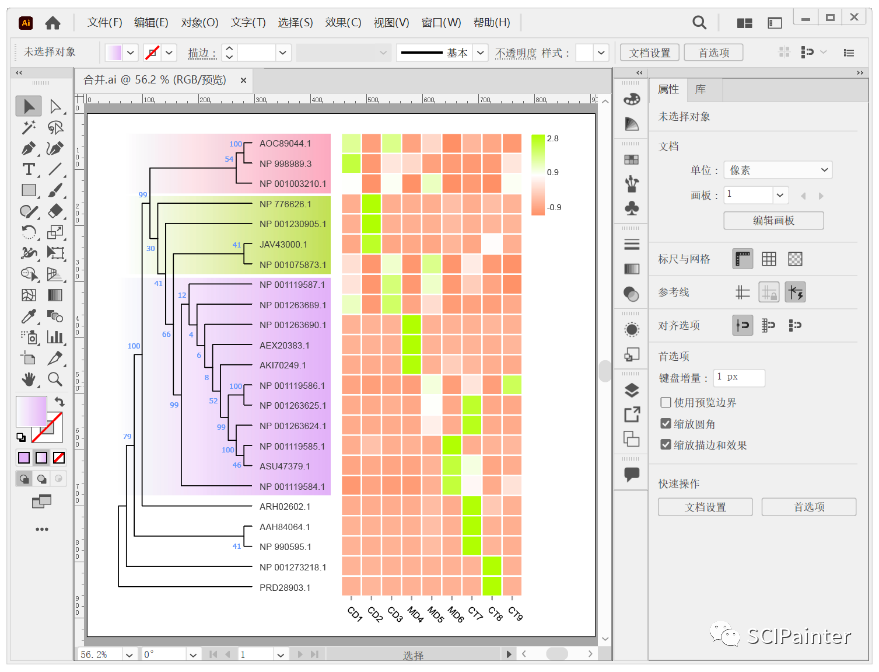This screenshot has width=879, height=672.
Task: Open 单位 像素 units dropdown
Action: click(778, 170)
